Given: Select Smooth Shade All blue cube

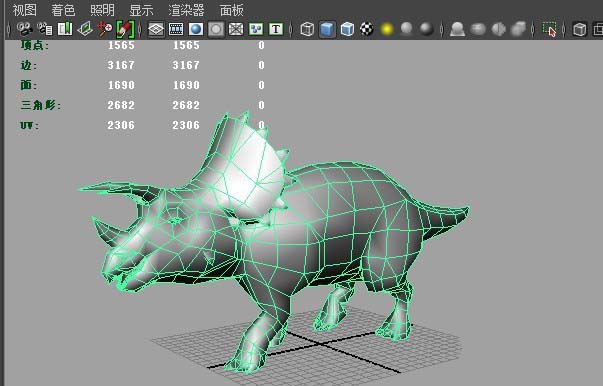Looking at the screenshot, I should coord(327,29).
